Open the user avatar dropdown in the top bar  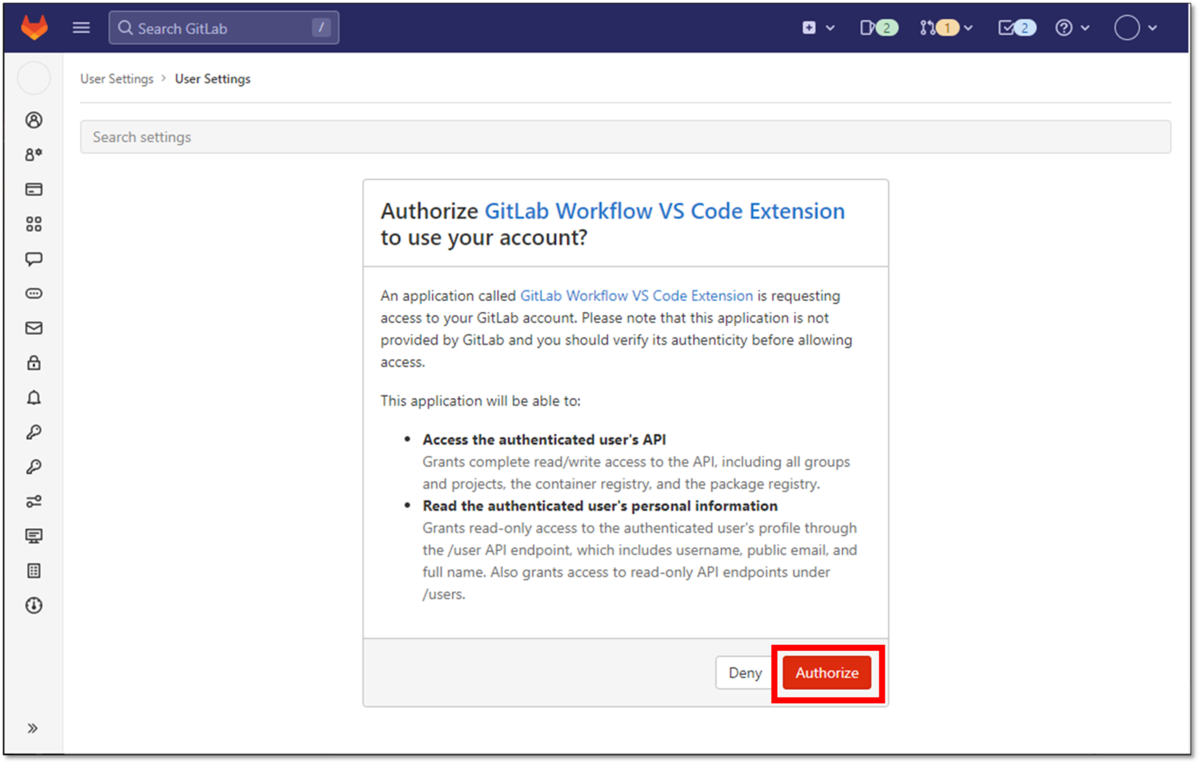1136,28
